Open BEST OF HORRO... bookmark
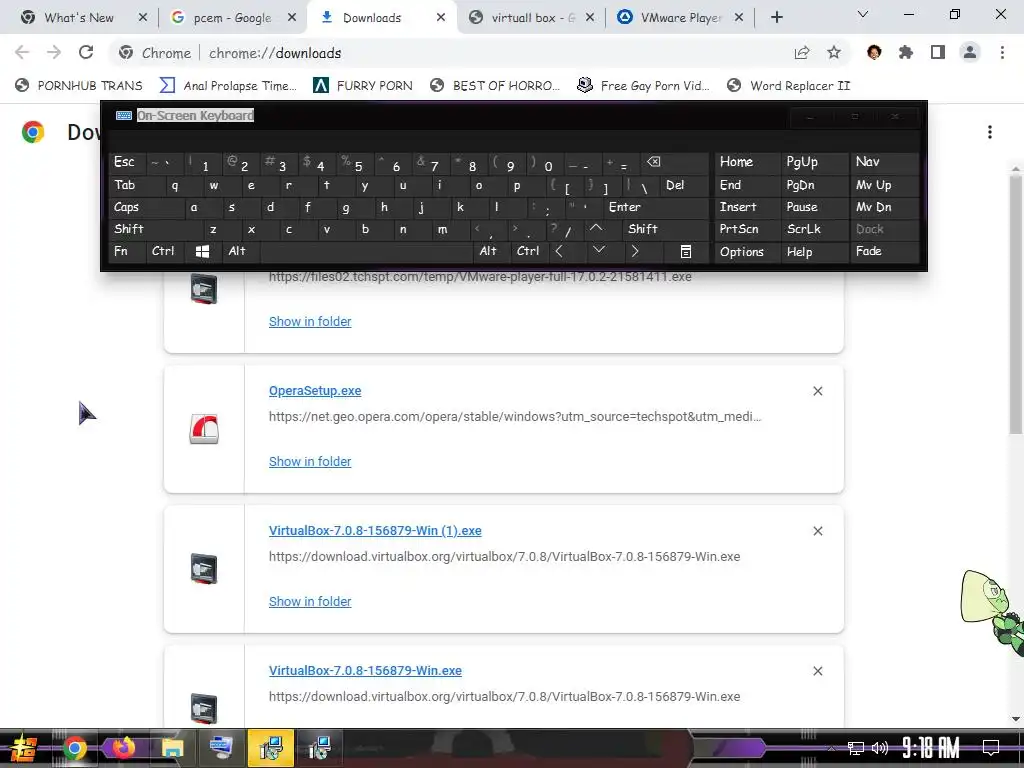The height and width of the screenshot is (768, 1024). click(495, 86)
